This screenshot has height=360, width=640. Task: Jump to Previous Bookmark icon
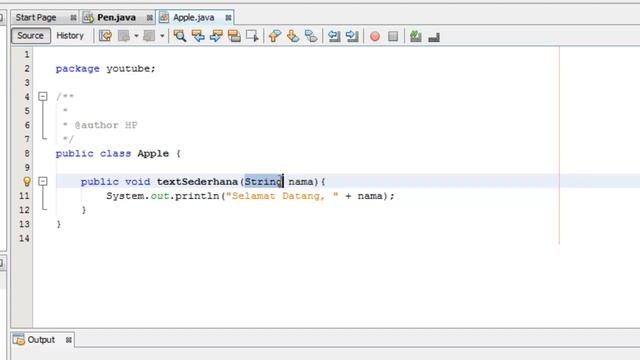pos(275,36)
